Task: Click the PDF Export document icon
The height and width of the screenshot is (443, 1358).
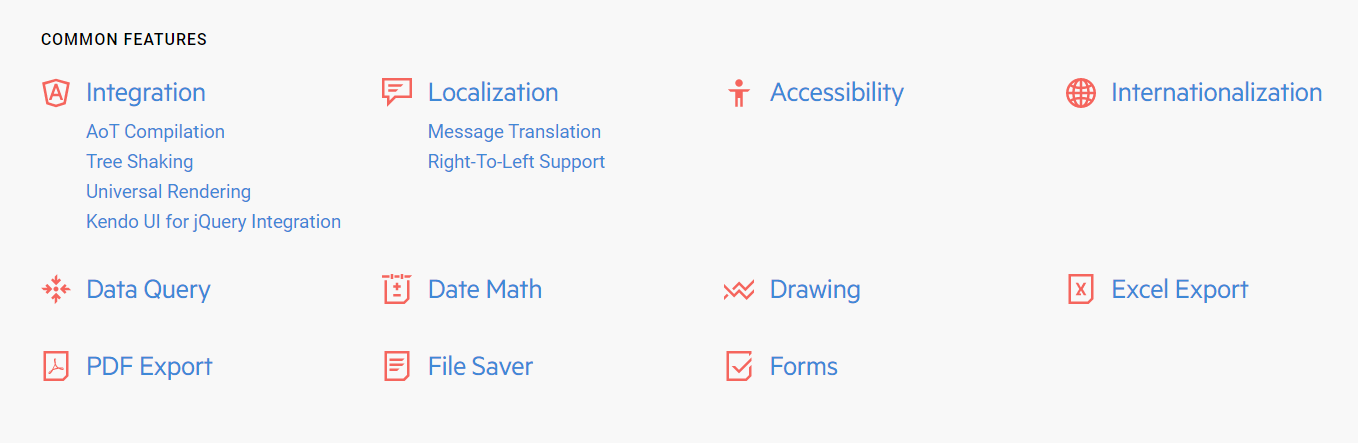Action: 56,366
